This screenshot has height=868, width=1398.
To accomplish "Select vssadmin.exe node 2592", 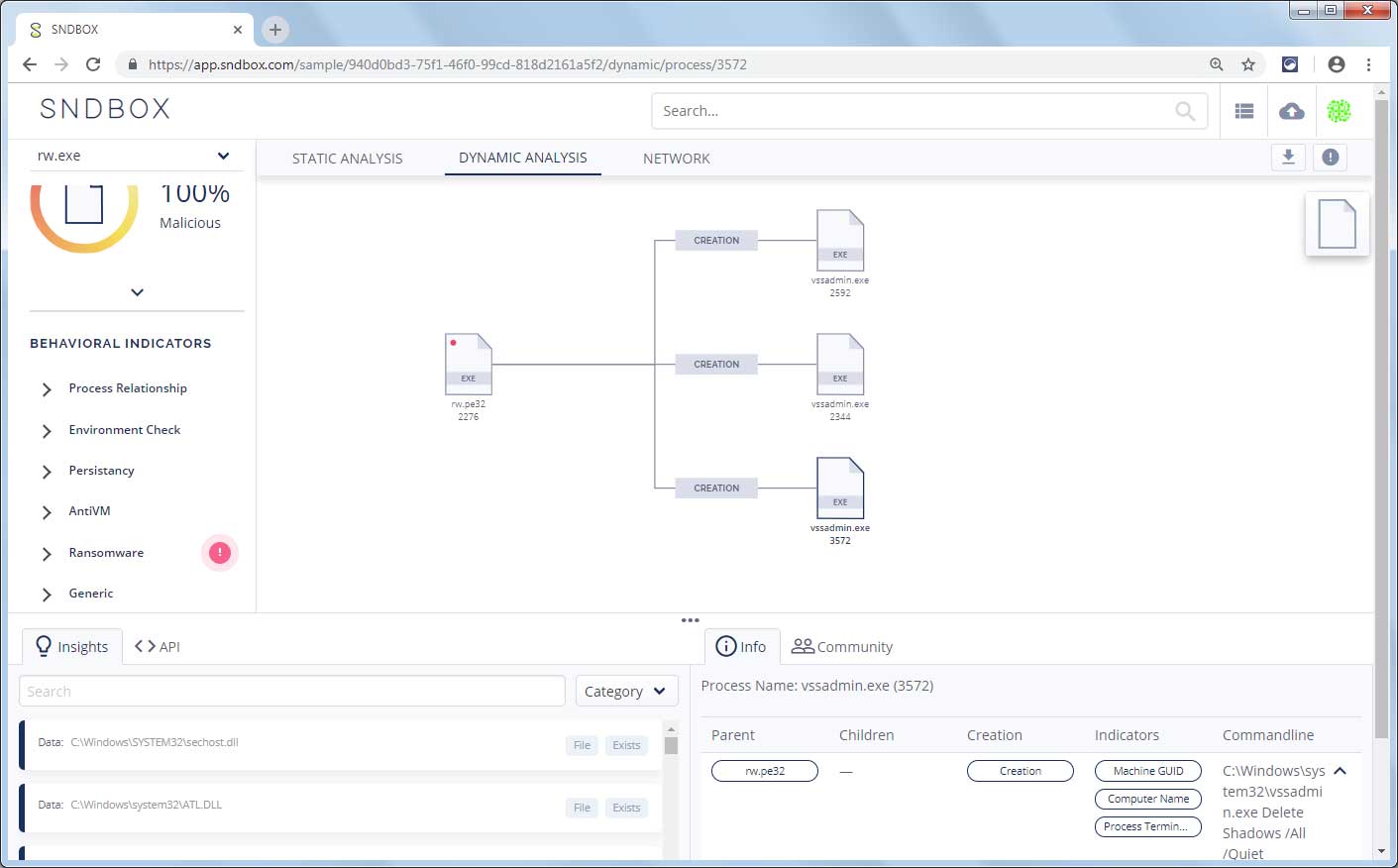I will (840, 241).
